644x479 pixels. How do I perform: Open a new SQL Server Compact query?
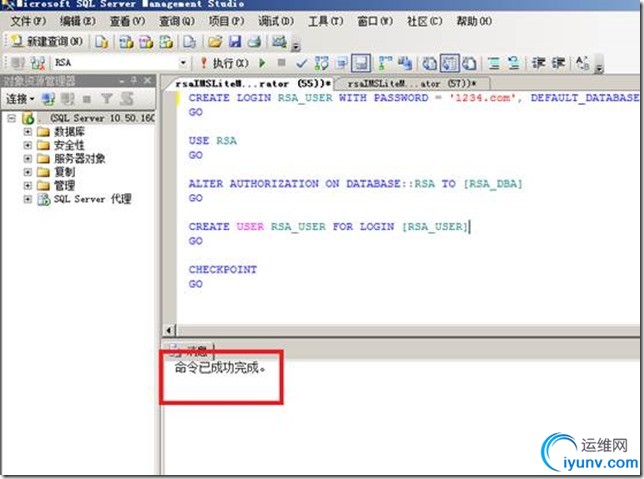tap(189, 41)
